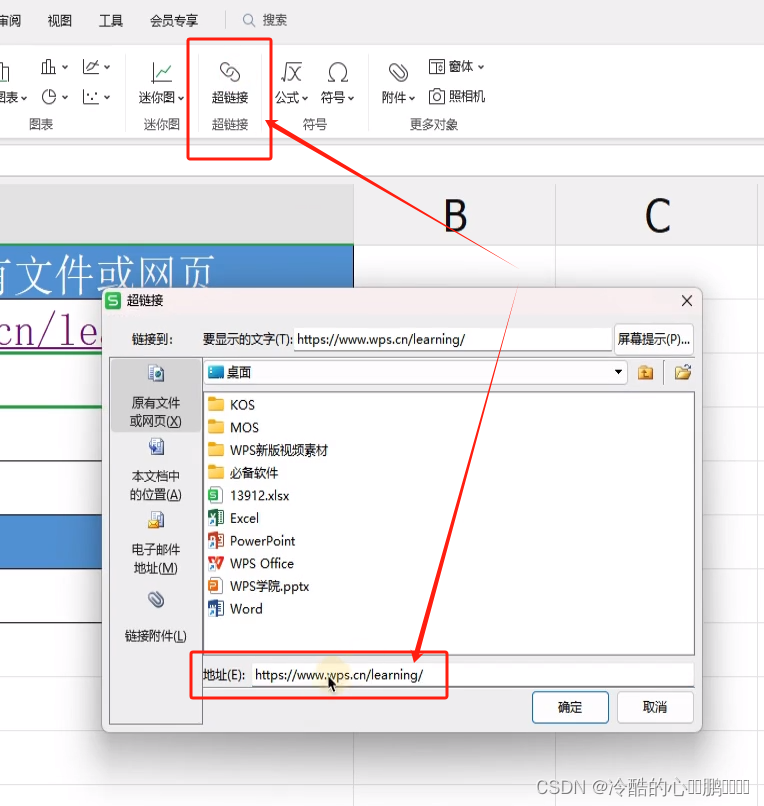Click the 屏幕提示(P)... button
The height and width of the screenshot is (806, 764).
(x=654, y=339)
